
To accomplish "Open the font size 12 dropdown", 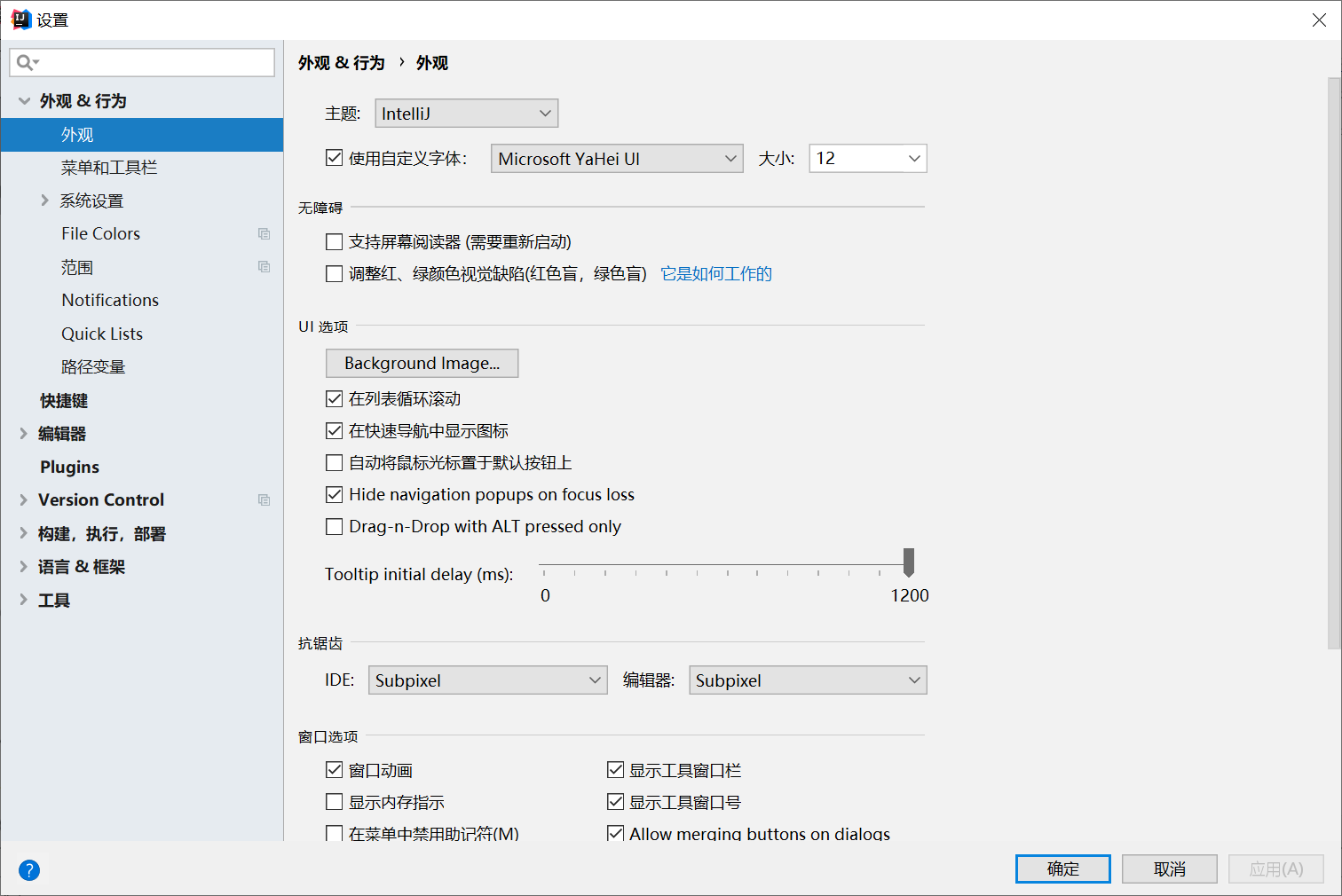I will (x=868, y=159).
